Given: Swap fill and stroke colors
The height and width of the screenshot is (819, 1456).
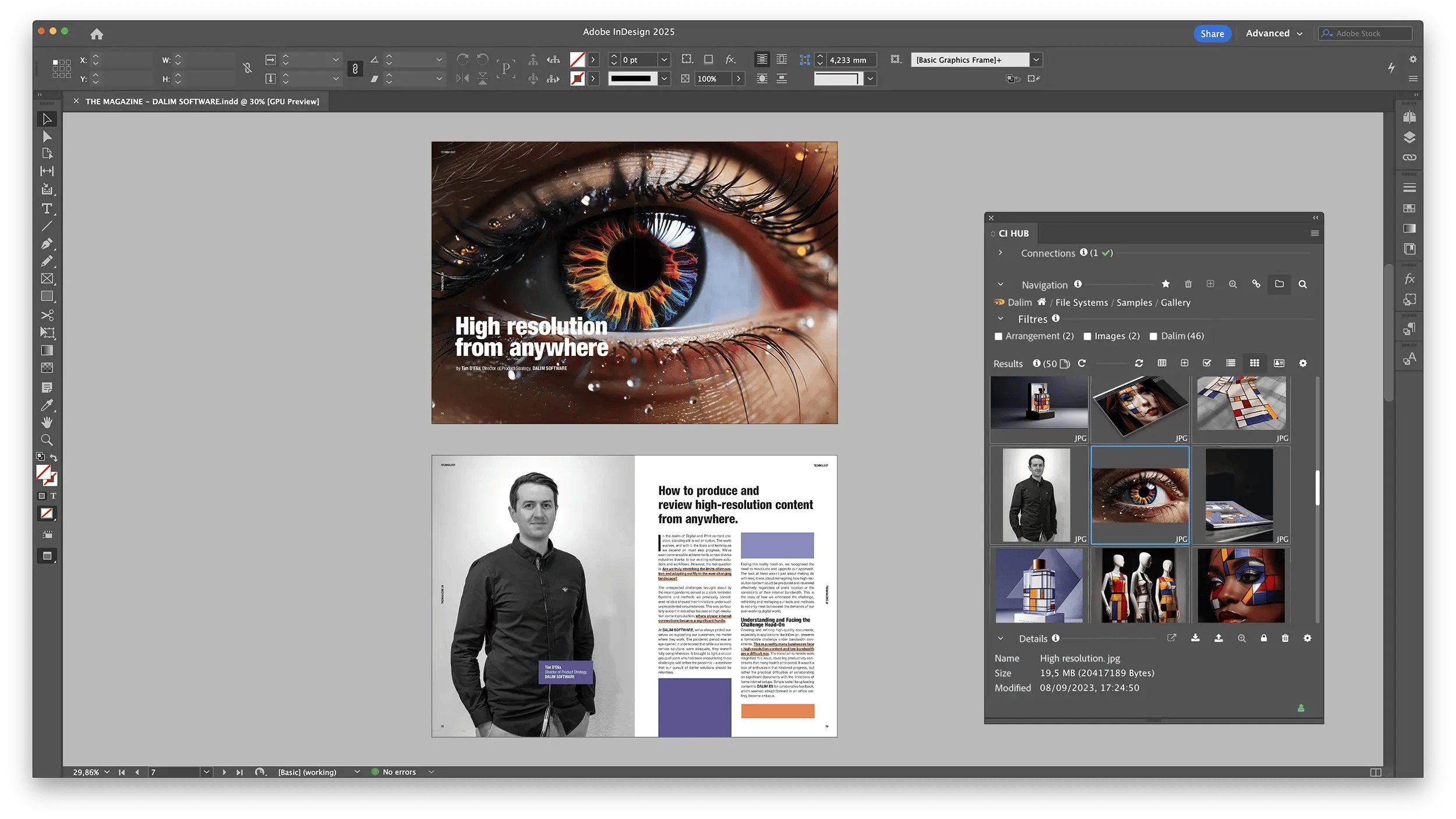Looking at the screenshot, I should pyautogui.click(x=54, y=457).
